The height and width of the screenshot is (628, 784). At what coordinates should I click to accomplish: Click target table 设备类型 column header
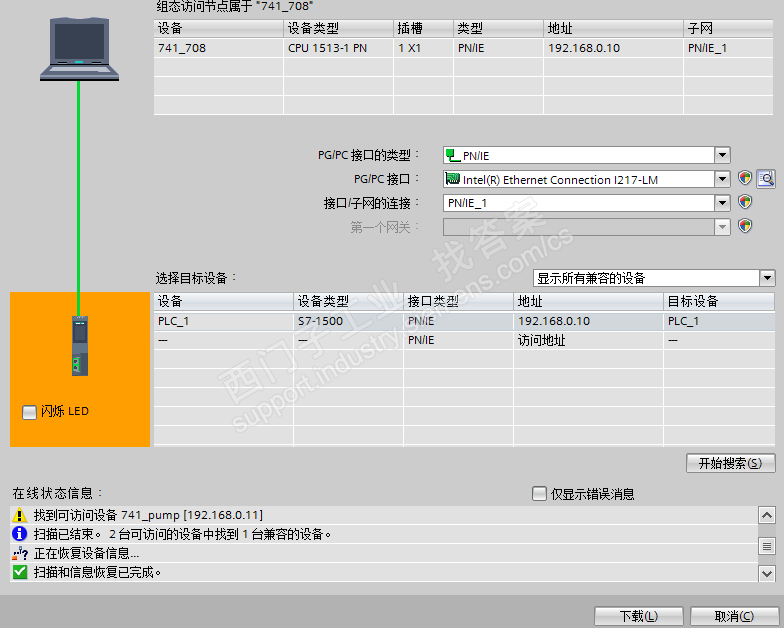348,302
